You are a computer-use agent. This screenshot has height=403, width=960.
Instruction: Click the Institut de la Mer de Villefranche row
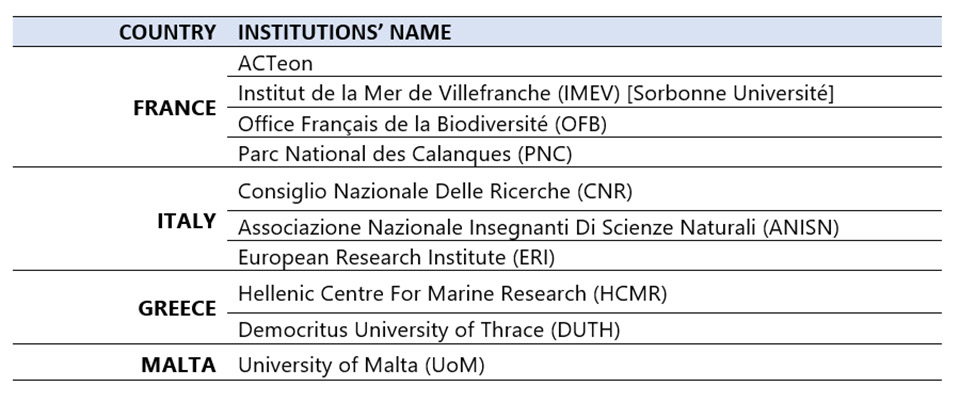pos(584,92)
